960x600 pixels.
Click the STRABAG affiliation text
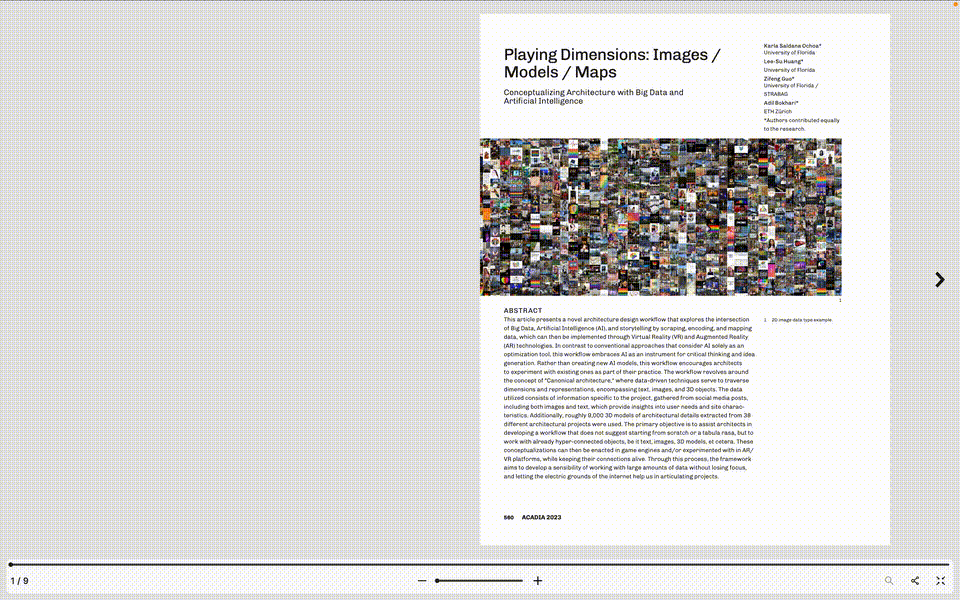tap(775, 94)
